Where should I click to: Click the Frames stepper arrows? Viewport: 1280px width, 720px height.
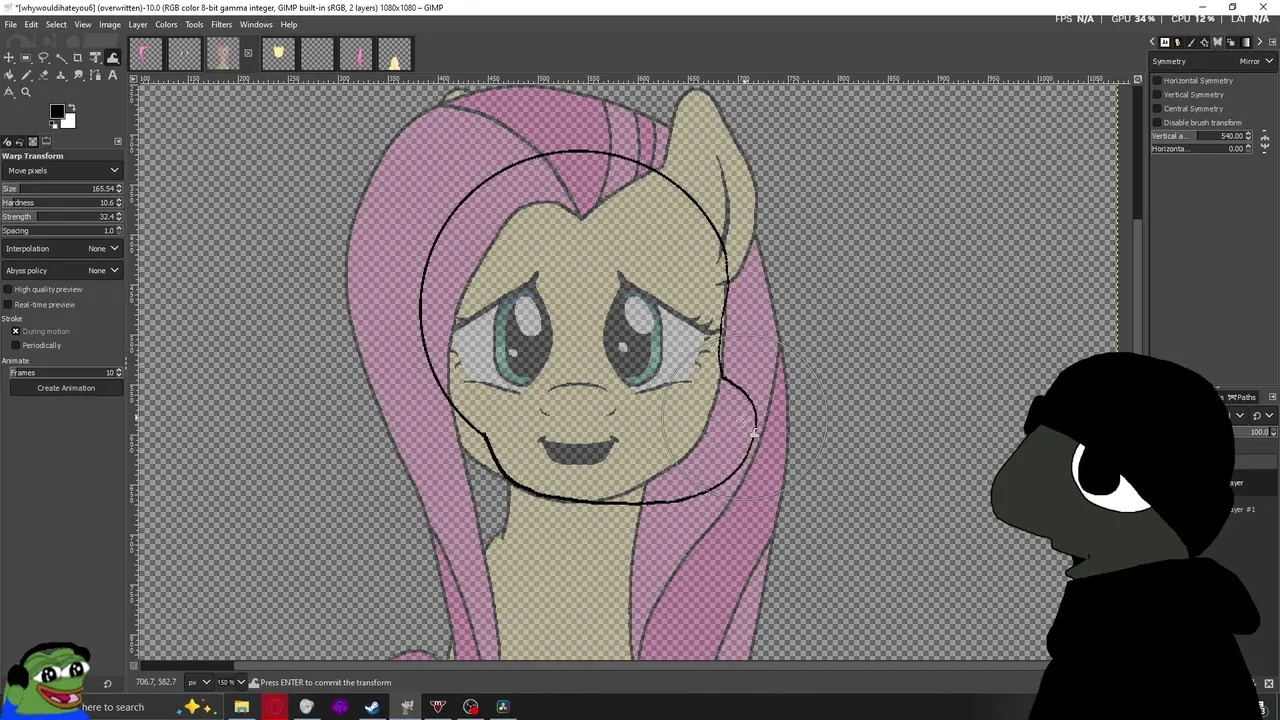click(x=119, y=372)
